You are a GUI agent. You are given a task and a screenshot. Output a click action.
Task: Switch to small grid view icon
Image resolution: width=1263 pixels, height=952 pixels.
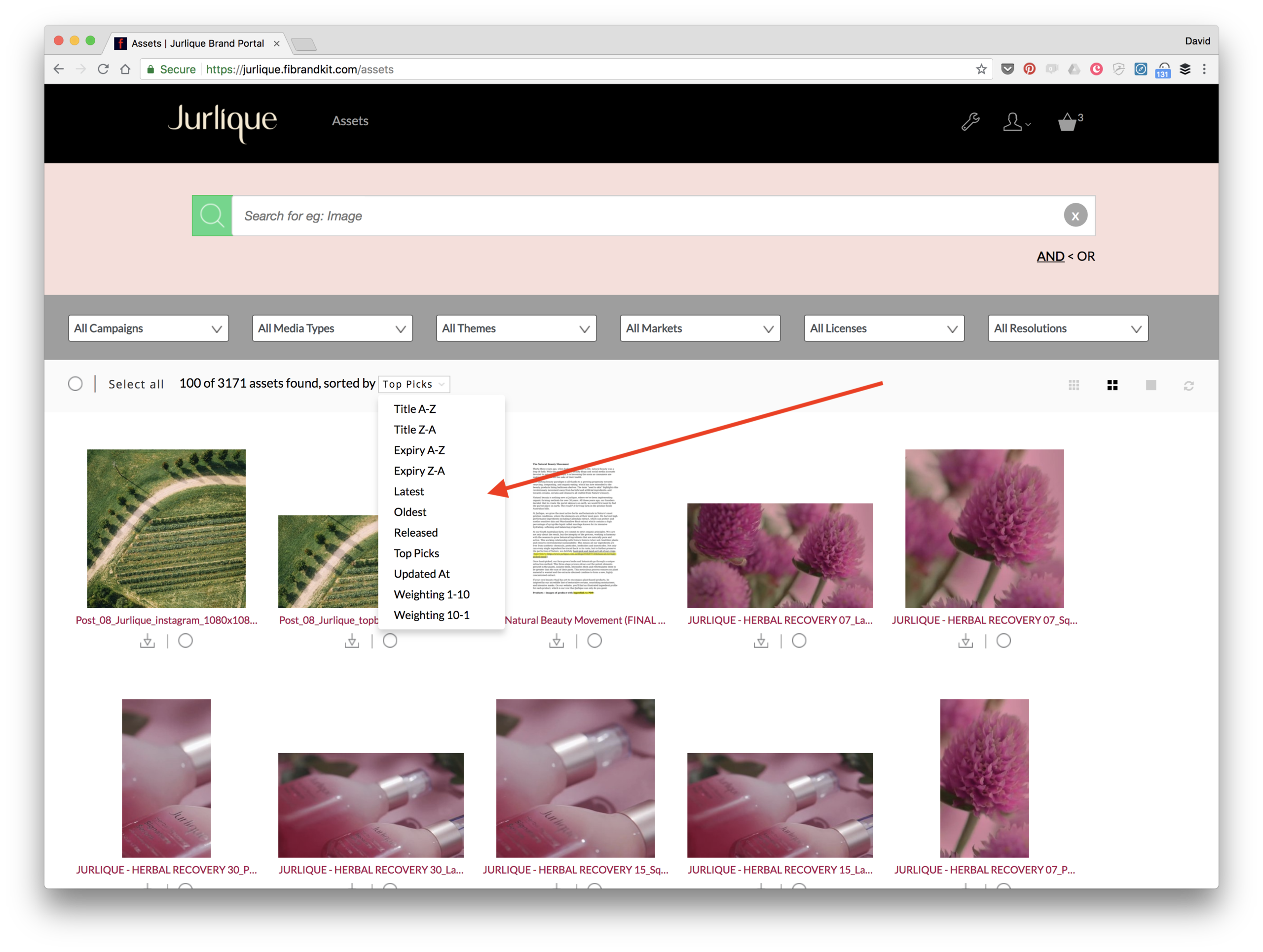click(1074, 385)
